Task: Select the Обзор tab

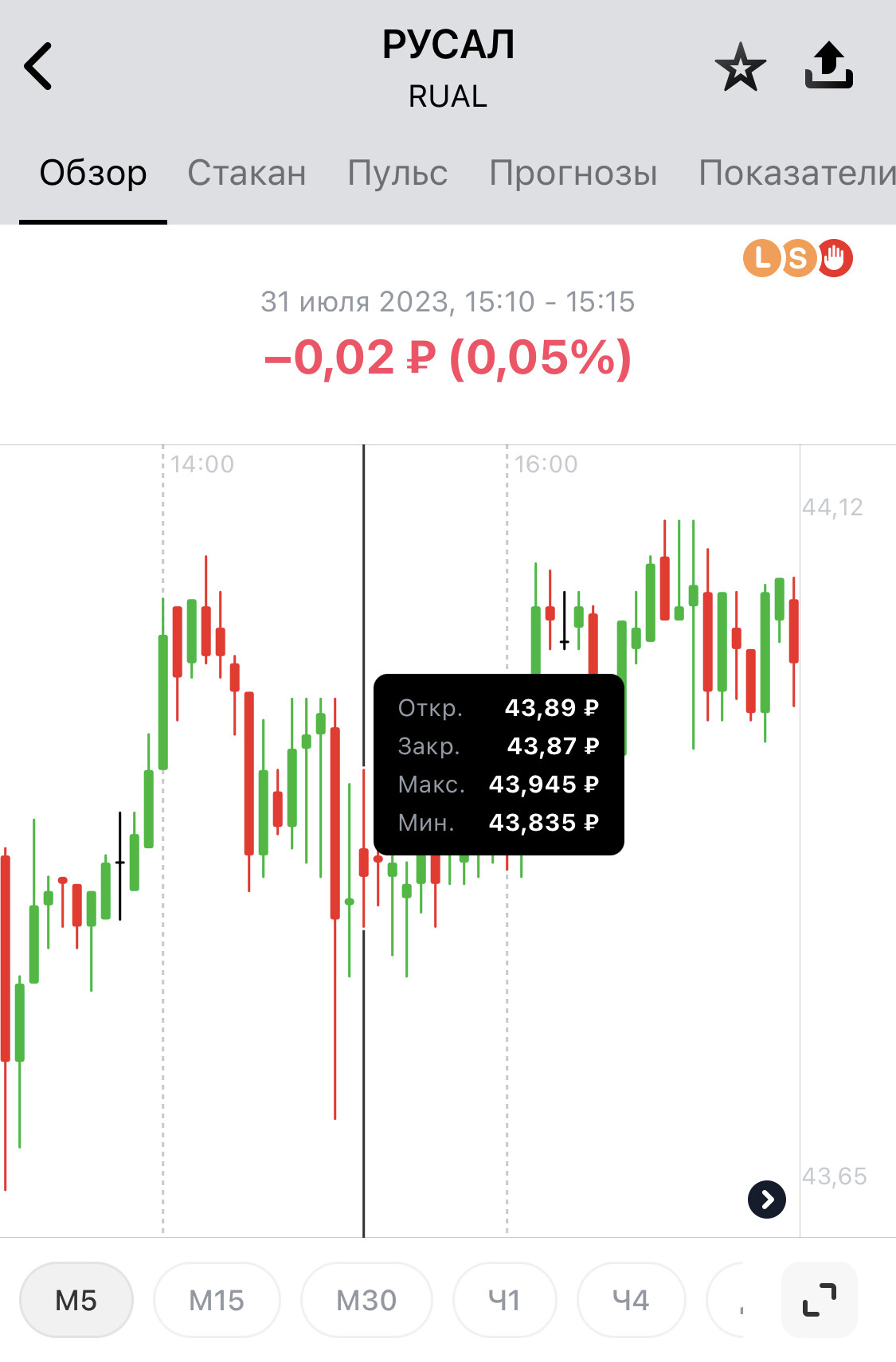Action: point(93,173)
